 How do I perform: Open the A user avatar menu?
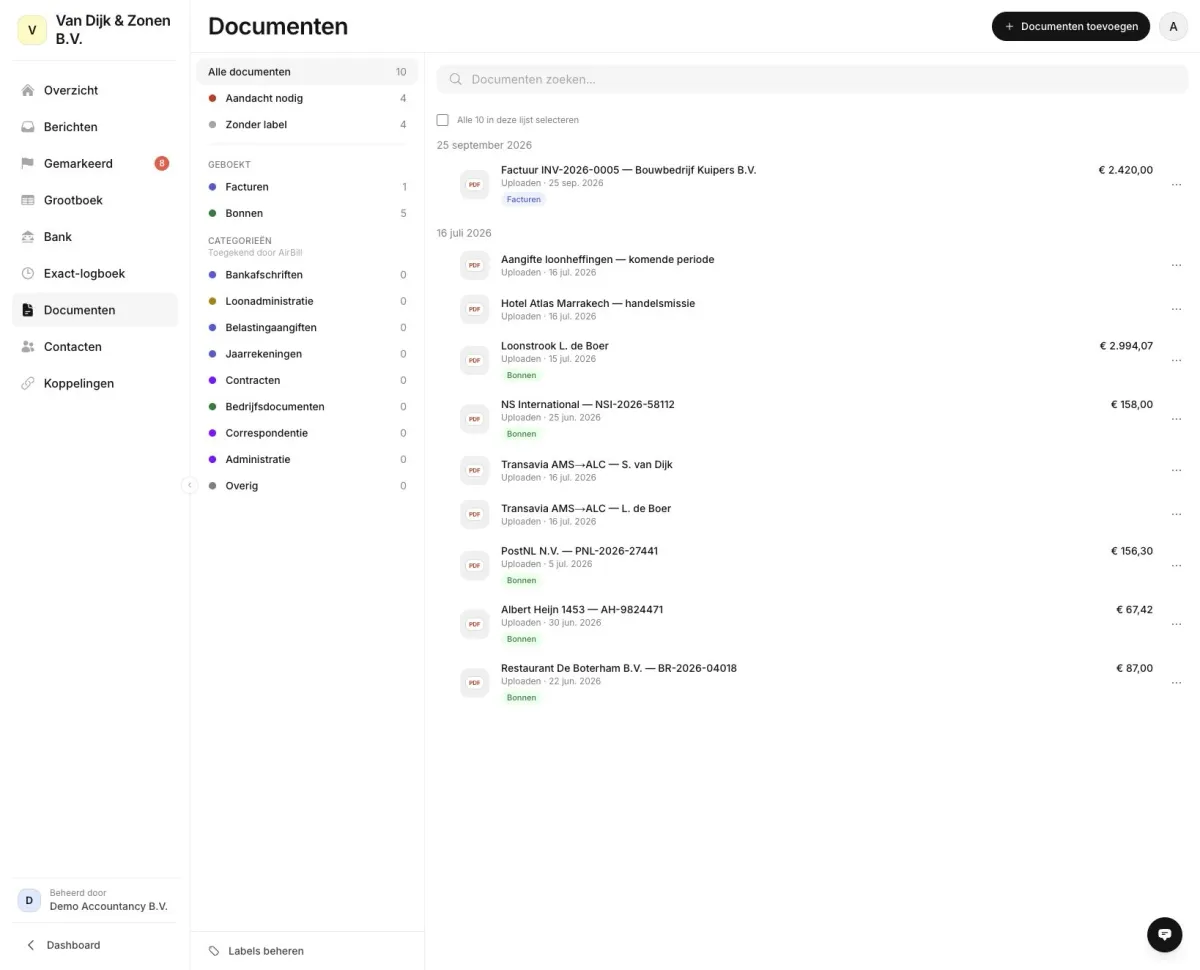pos(1173,27)
